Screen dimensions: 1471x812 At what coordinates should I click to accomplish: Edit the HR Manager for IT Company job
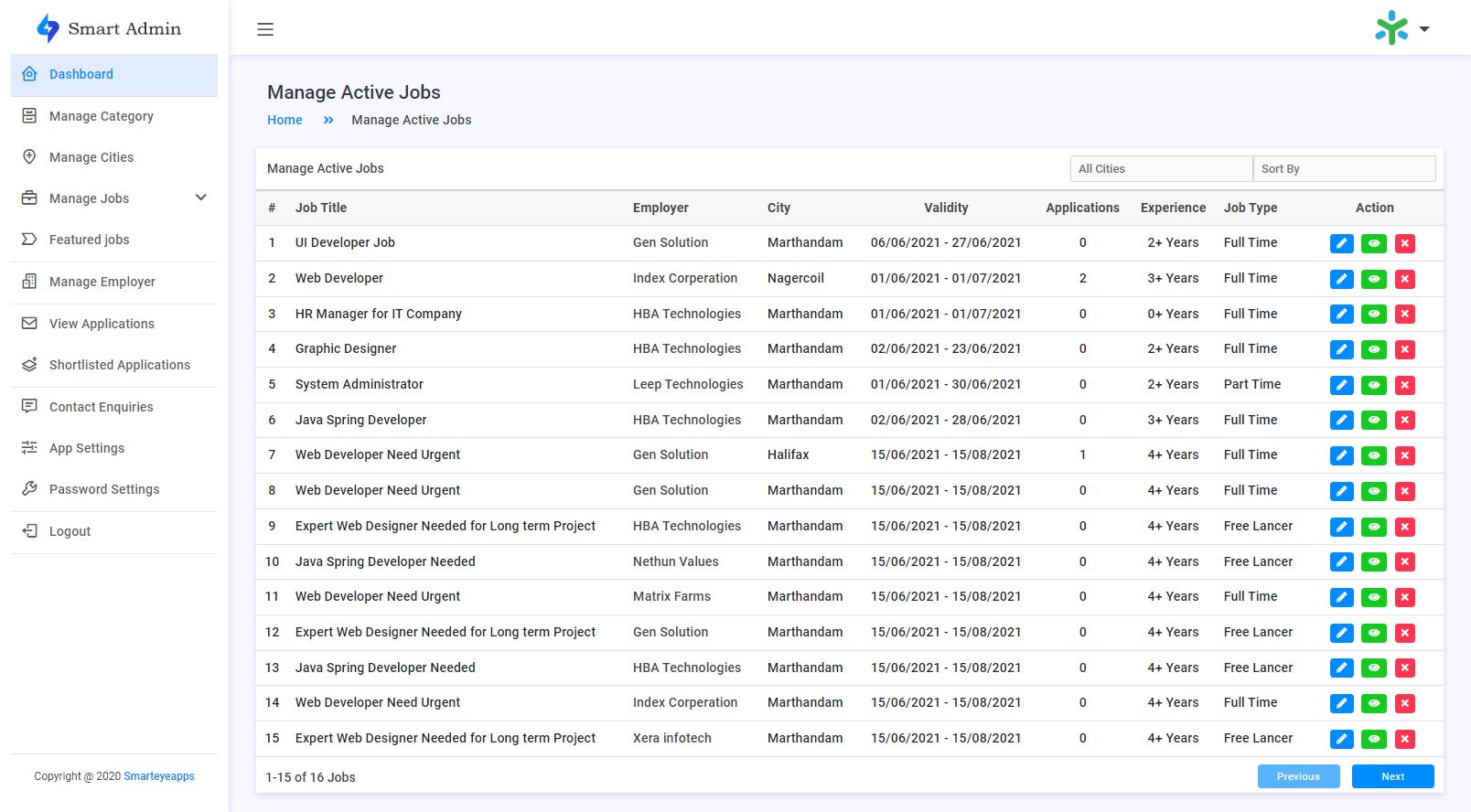click(x=1341, y=315)
